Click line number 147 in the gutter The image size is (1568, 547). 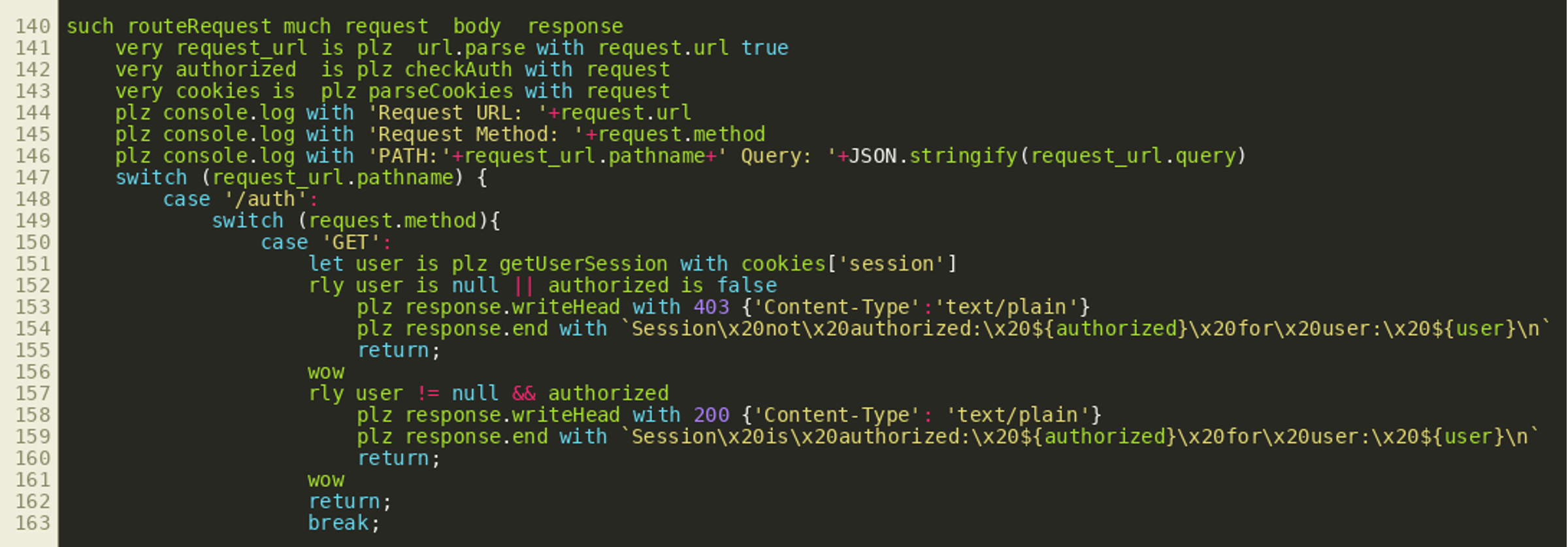pyautogui.click(x=33, y=178)
